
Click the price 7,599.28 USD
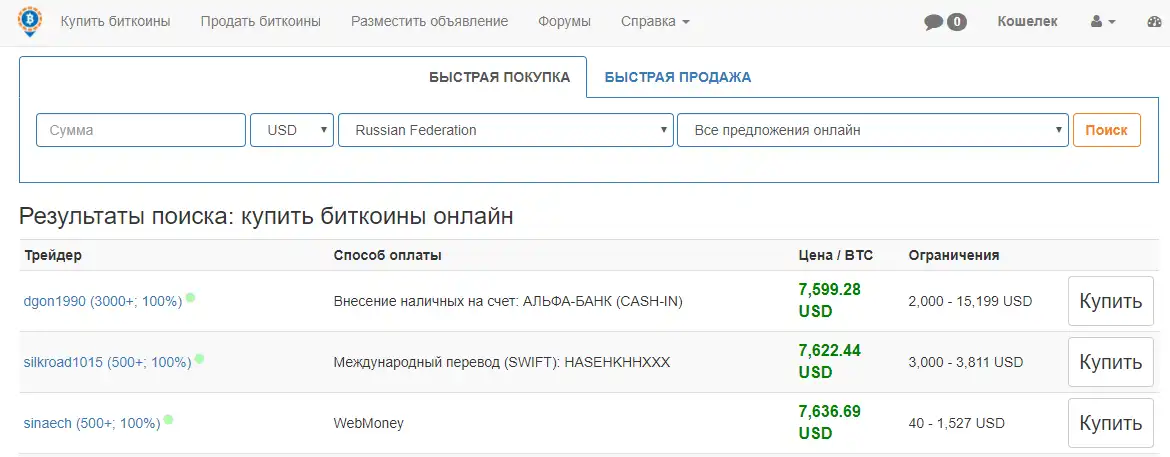829,300
